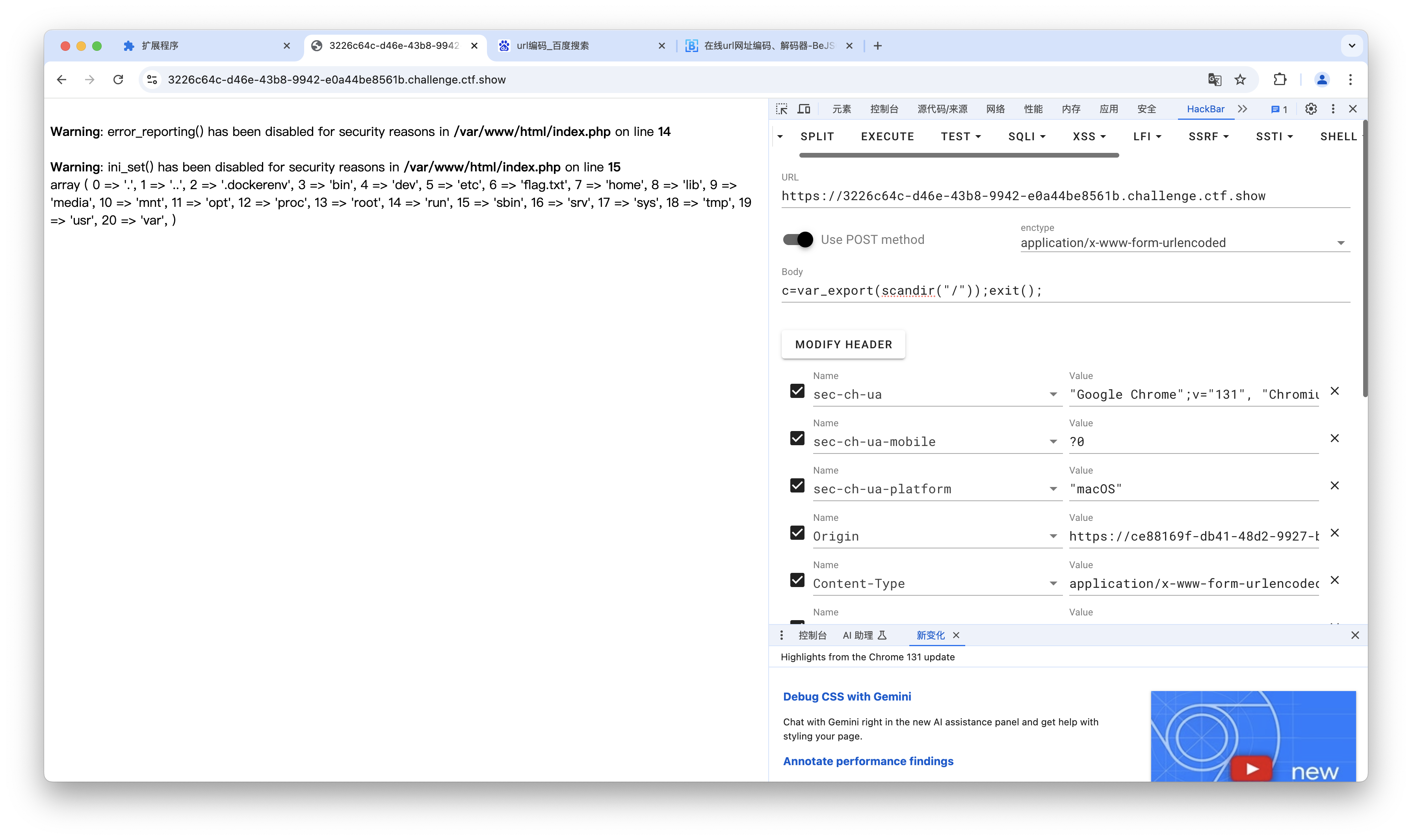Expand the SQLI menu in HackBar
This screenshot has width=1412, height=840.
point(1027,136)
